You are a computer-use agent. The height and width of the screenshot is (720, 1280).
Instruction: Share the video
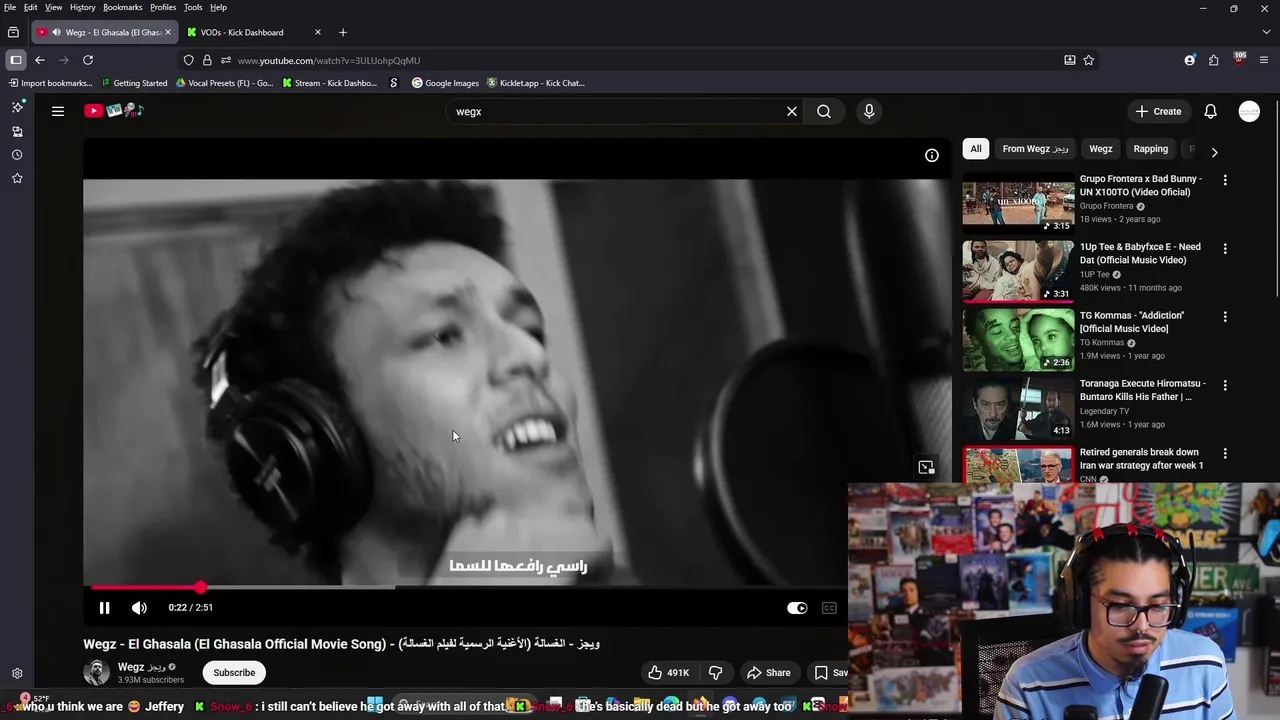[x=769, y=672]
